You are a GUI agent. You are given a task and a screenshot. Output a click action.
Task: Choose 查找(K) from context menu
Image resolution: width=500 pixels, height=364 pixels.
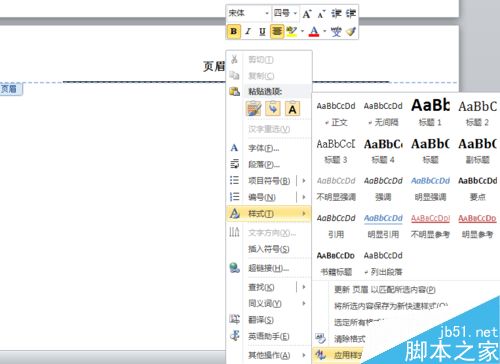pyautogui.click(x=262, y=287)
